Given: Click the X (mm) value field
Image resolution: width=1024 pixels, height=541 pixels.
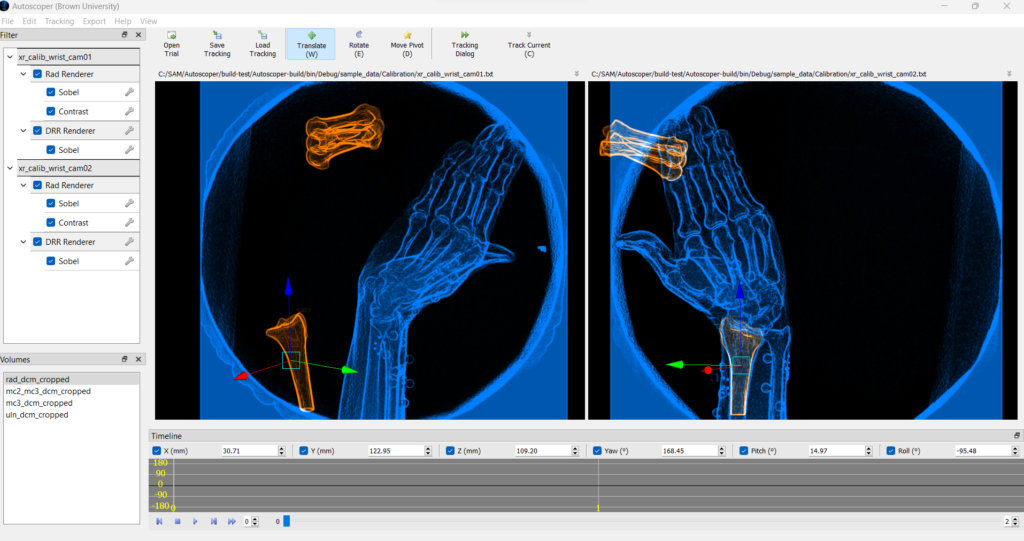Looking at the screenshot, I should pyautogui.click(x=249, y=451).
